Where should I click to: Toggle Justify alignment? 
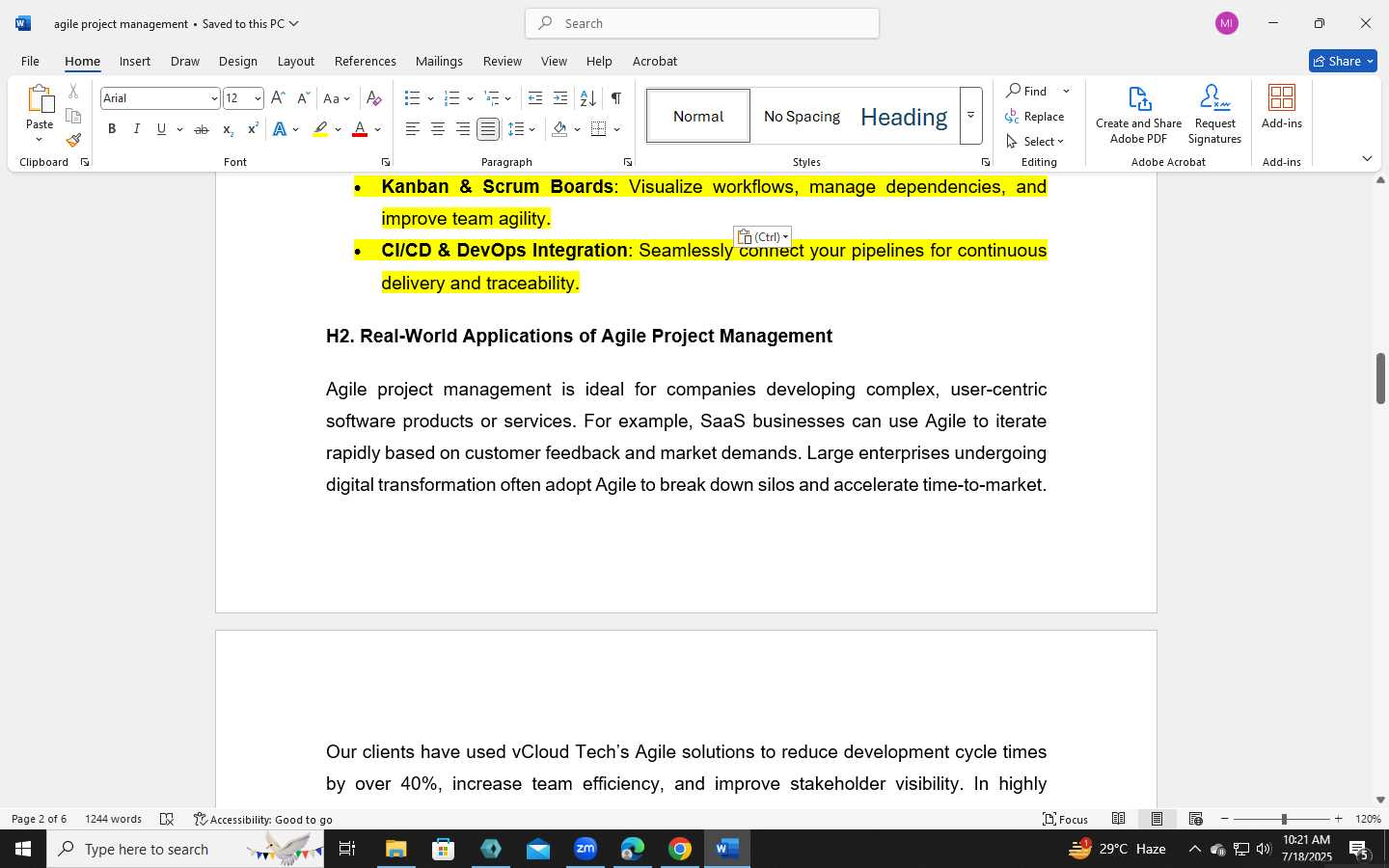tap(488, 129)
